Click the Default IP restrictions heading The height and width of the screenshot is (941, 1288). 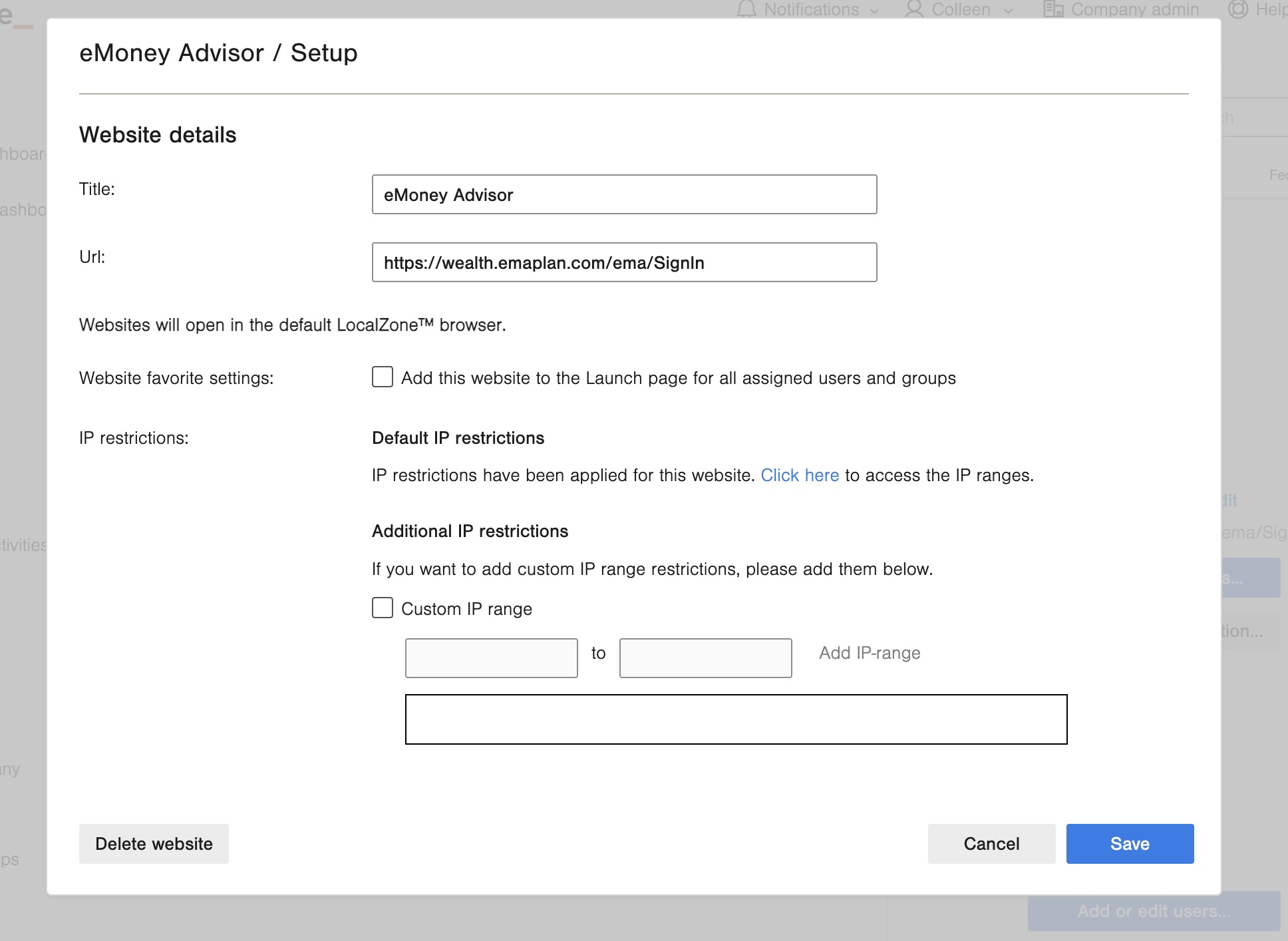(x=458, y=438)
